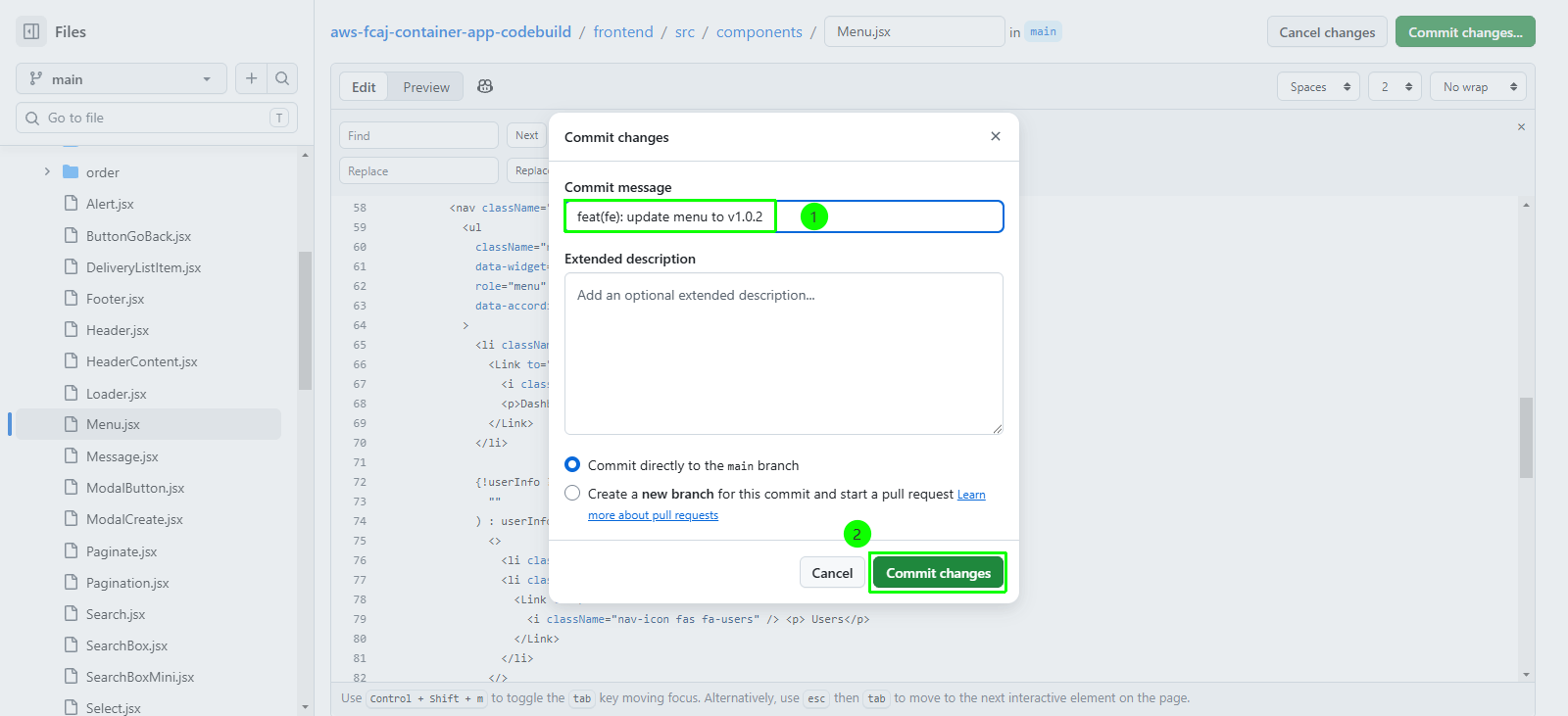Open SearchBox.jsx file
This screenshot has width=1568, height=716.
[126, 645]
